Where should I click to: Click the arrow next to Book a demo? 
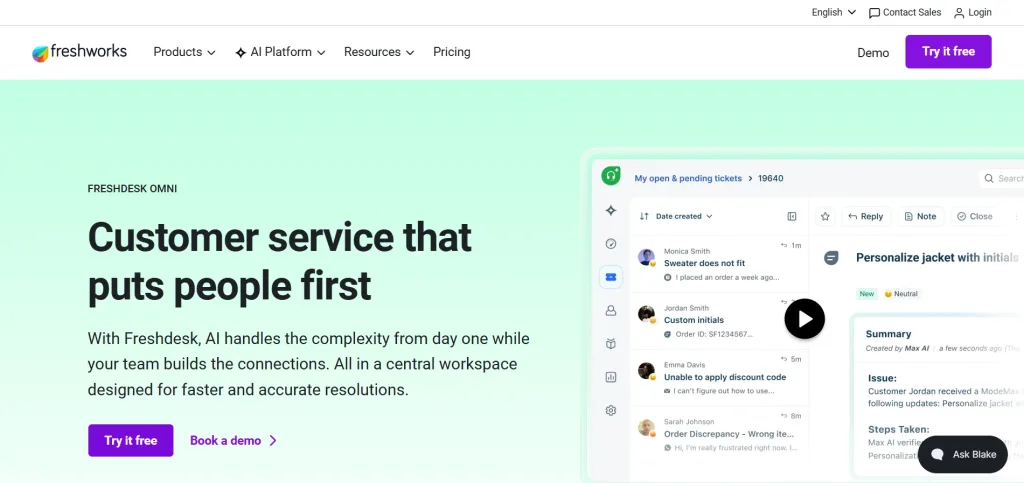tap(273, 441)
